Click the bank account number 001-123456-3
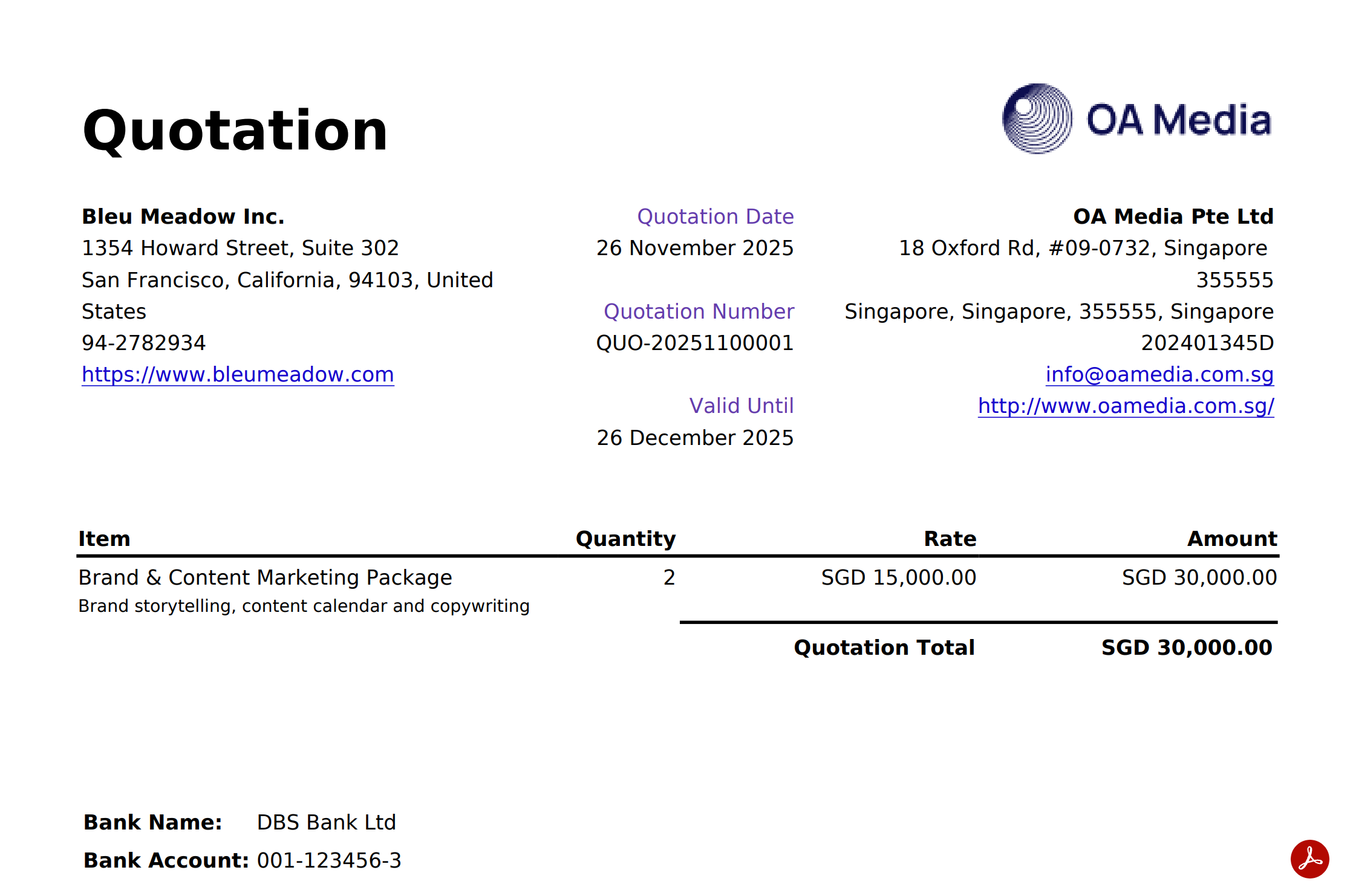The image size is (1353, 896). pos(328,861)
